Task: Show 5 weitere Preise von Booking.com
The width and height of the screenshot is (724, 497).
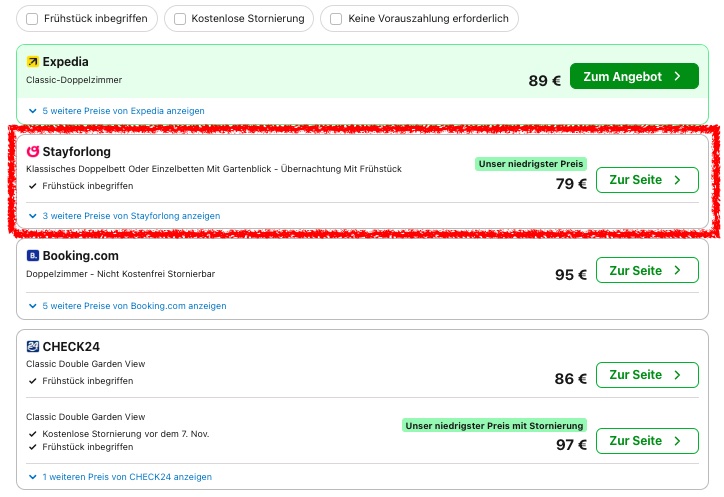Action: tap(134, 306)
